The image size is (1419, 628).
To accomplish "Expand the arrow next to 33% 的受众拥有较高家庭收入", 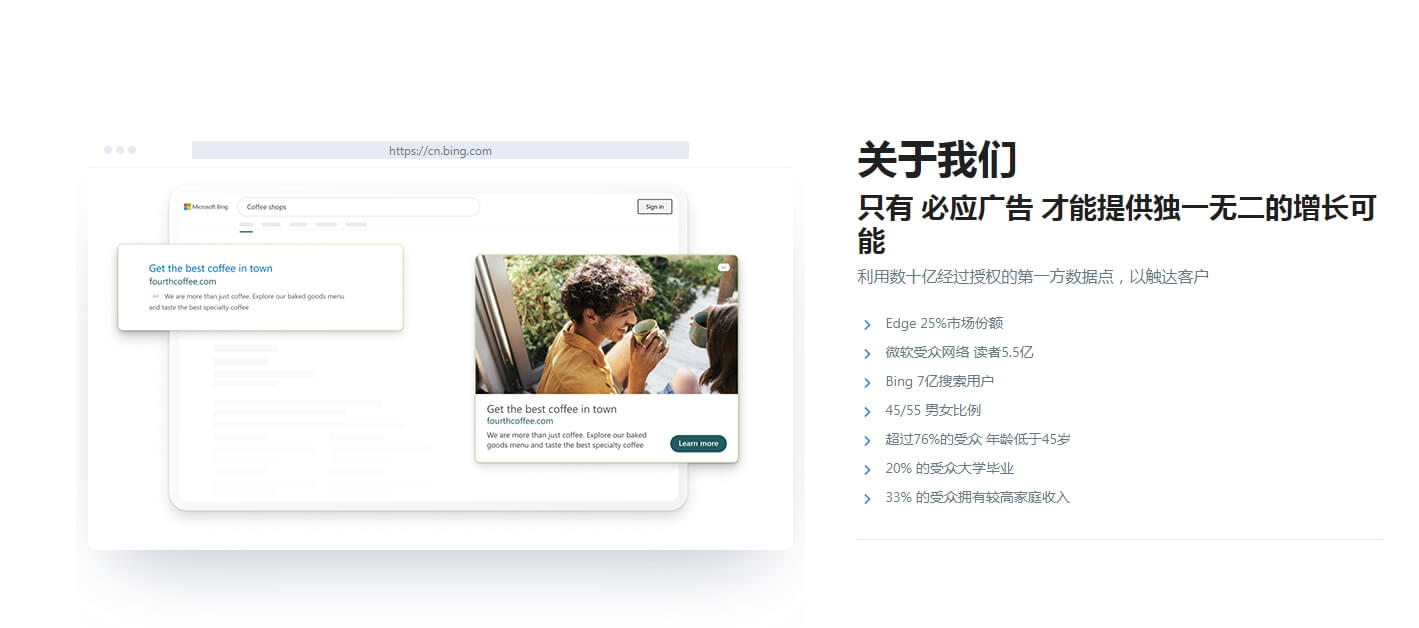I will tap(867, 499).
